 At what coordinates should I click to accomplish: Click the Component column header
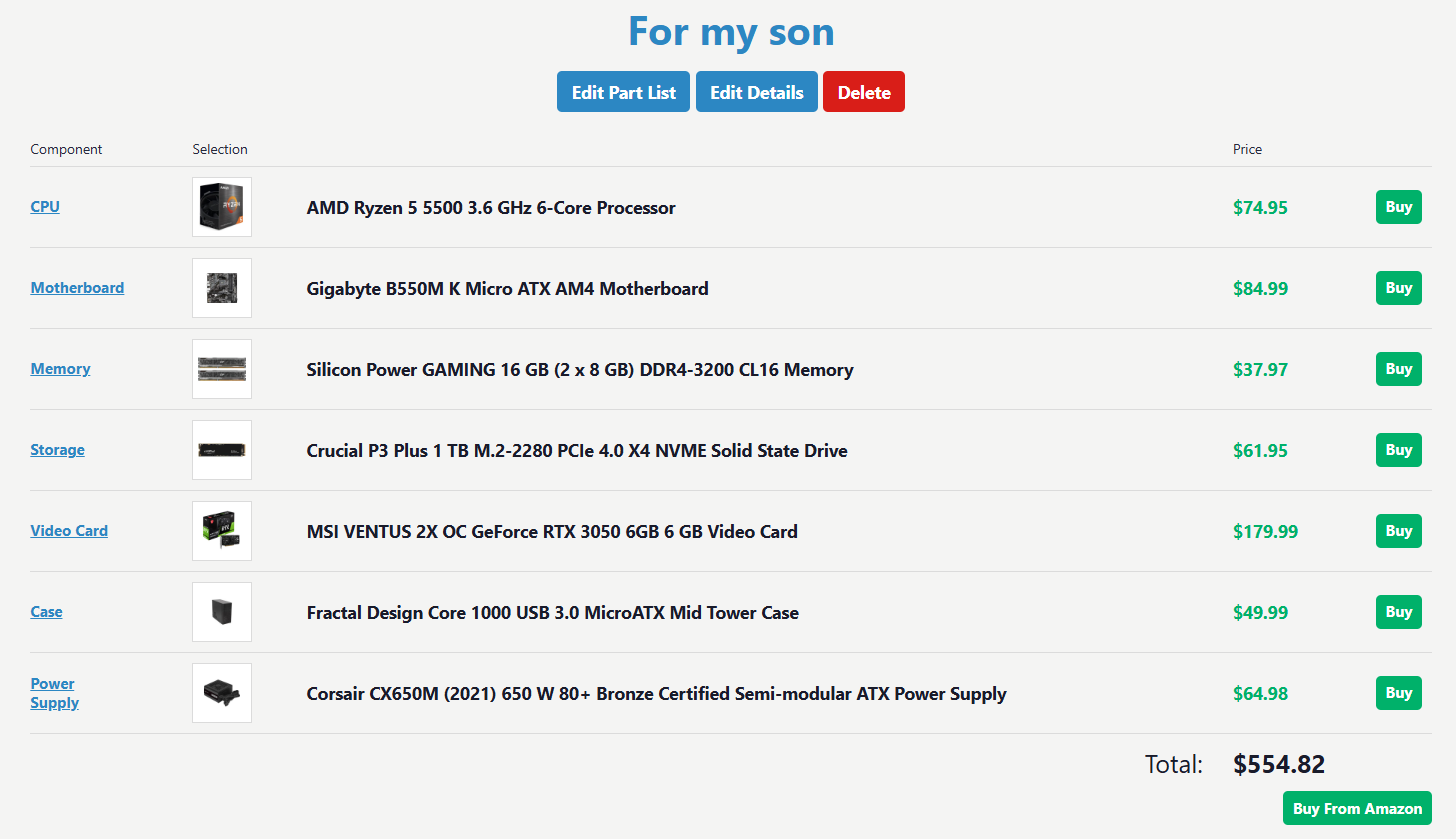(66, 149)
